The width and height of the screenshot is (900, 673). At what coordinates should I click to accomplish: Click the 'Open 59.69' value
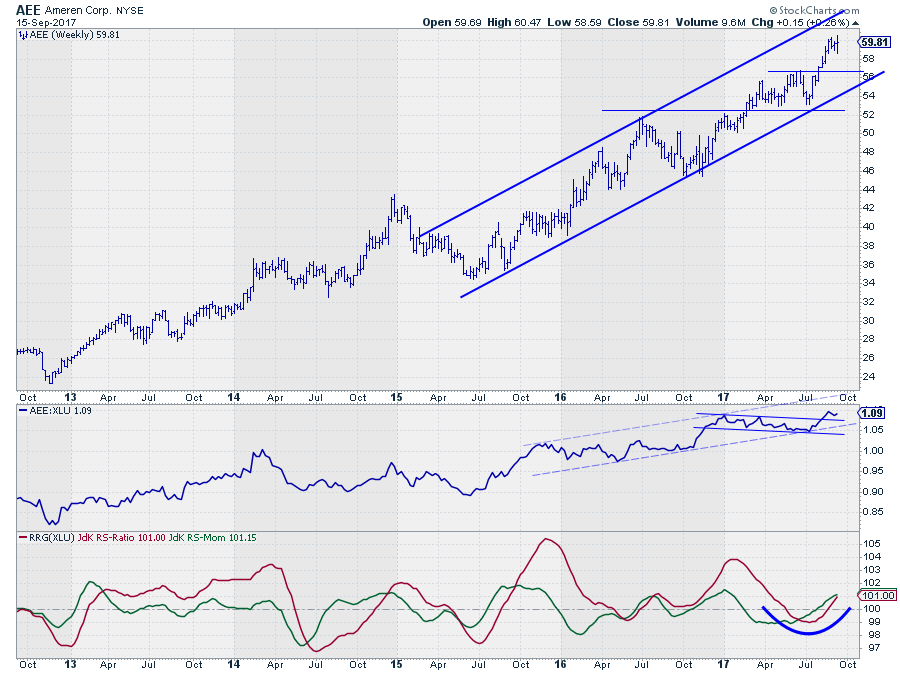coord(452,22)
